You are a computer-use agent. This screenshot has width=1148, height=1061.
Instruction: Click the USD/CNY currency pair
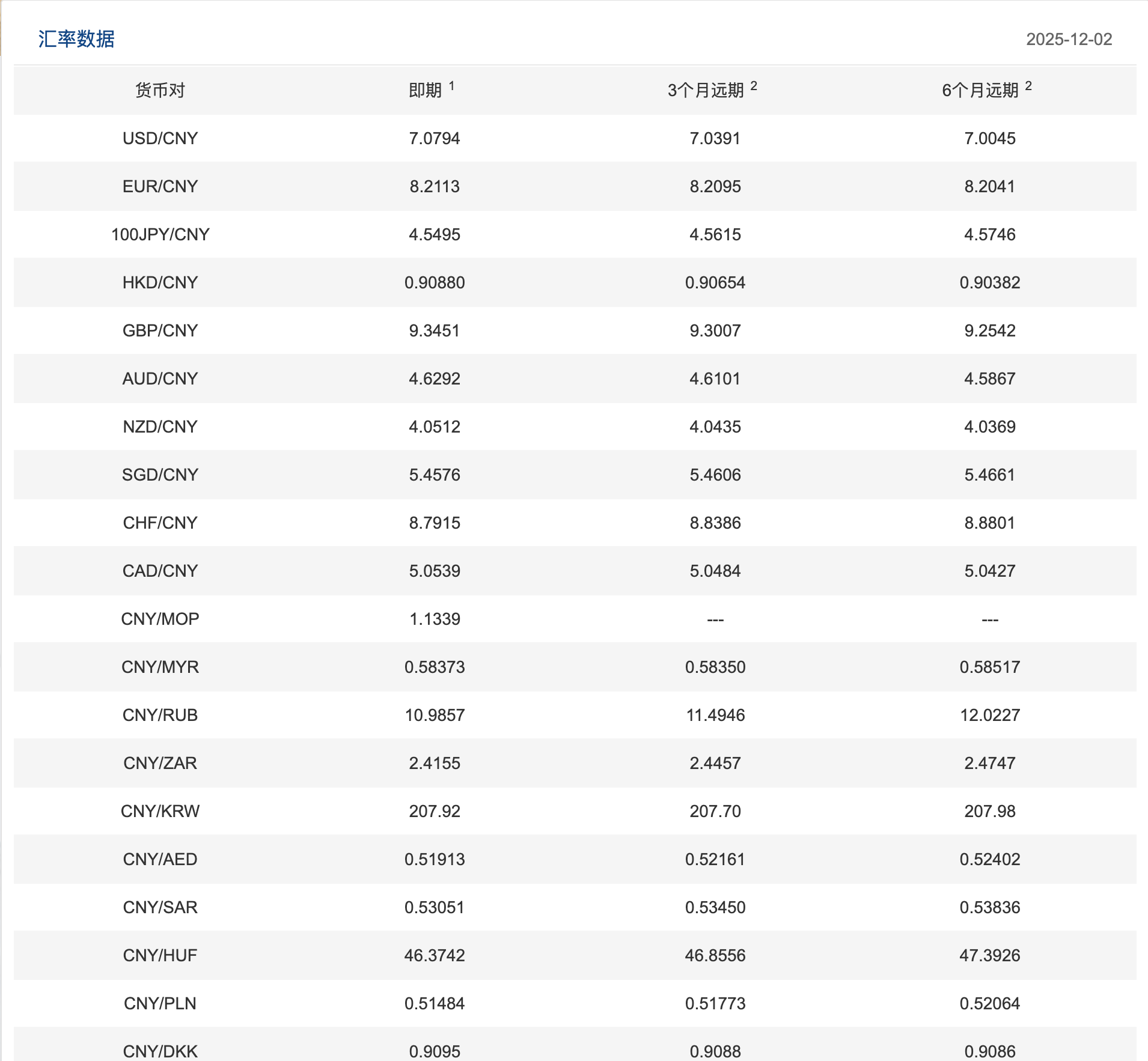pyautogui.click(x=160, y=138)
